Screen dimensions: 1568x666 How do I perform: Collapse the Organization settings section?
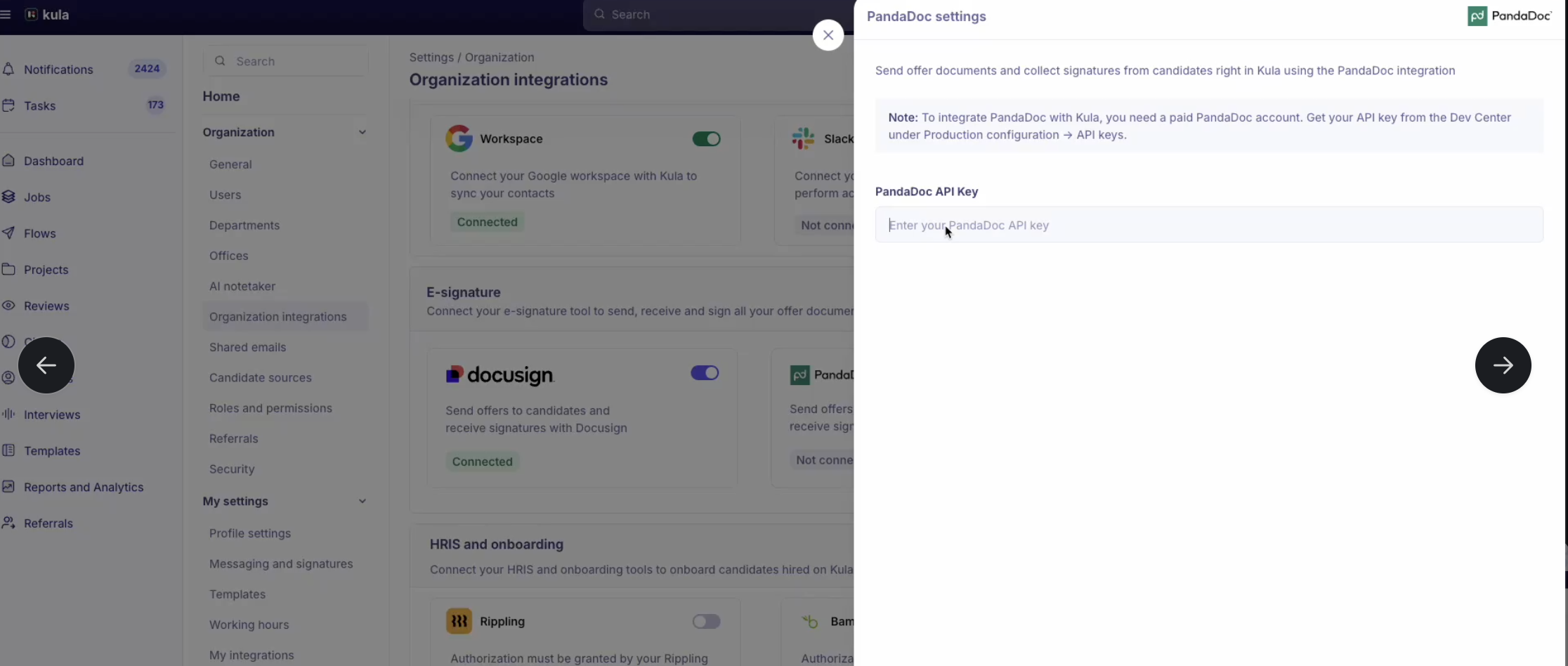click(x=362, y=132)
